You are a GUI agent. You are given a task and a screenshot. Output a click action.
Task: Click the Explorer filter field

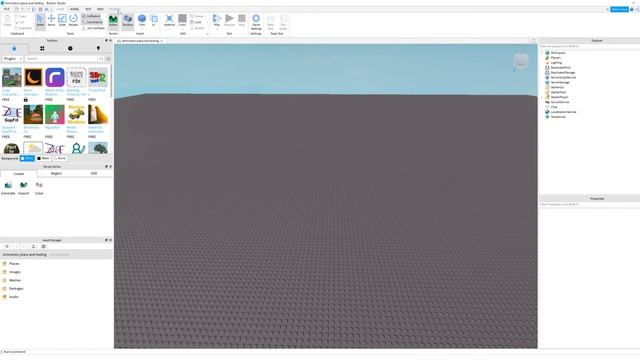click(x=589, y=46)
